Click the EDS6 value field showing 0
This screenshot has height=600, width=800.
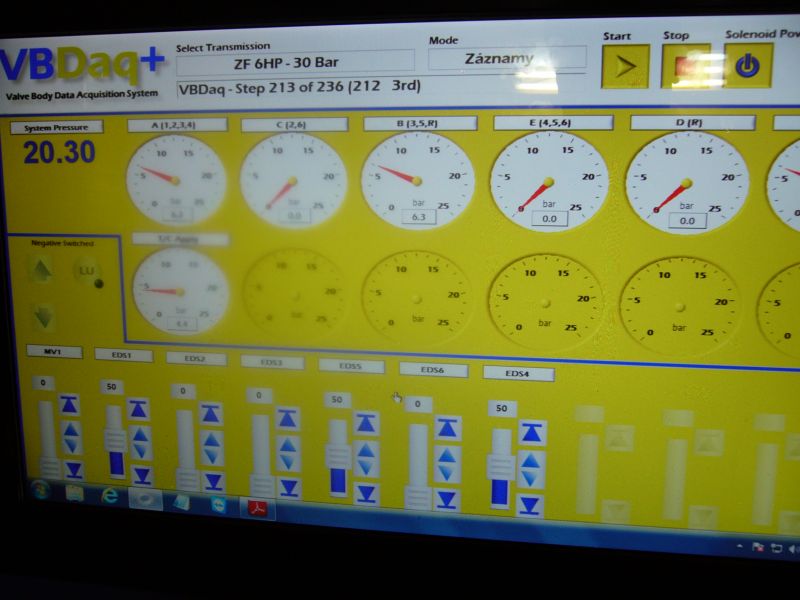click(x=417, y=404)
